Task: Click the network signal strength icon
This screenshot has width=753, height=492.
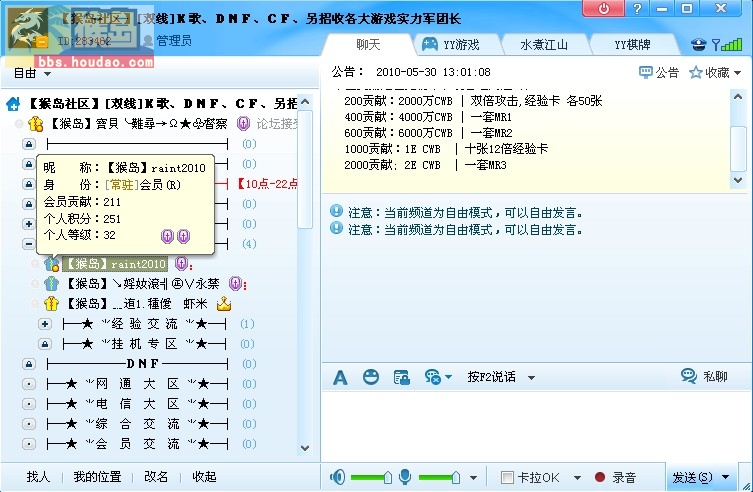Action: [x=727, y=45]
